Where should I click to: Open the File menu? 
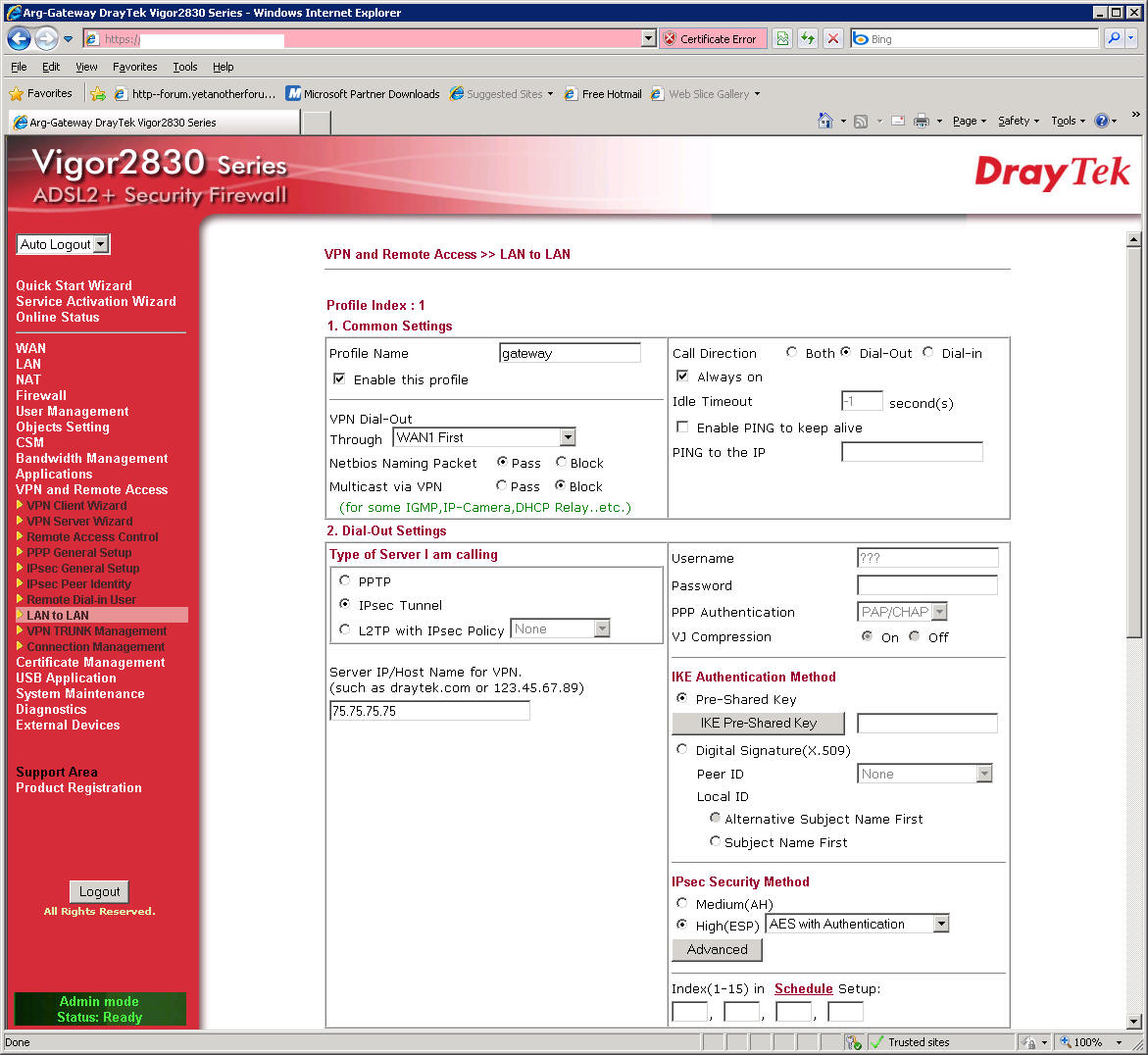coord(19,67)
